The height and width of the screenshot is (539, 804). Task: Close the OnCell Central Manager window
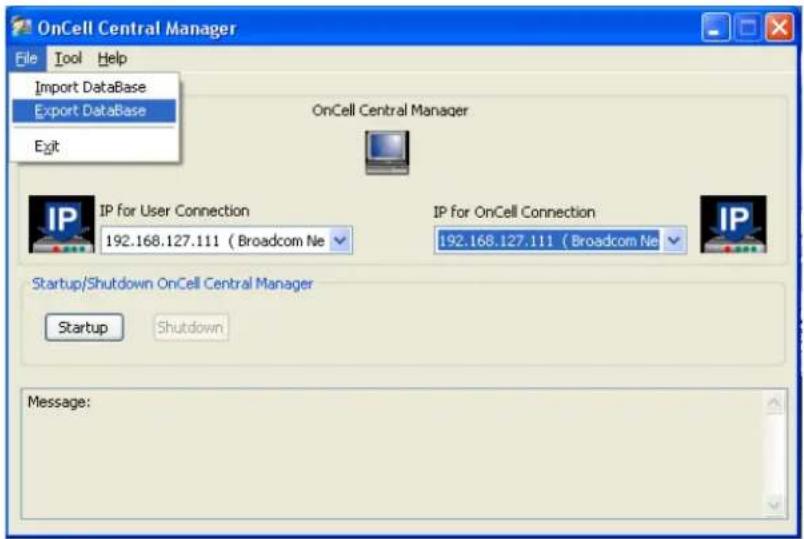pyautogui.click(x=779, y=27)
